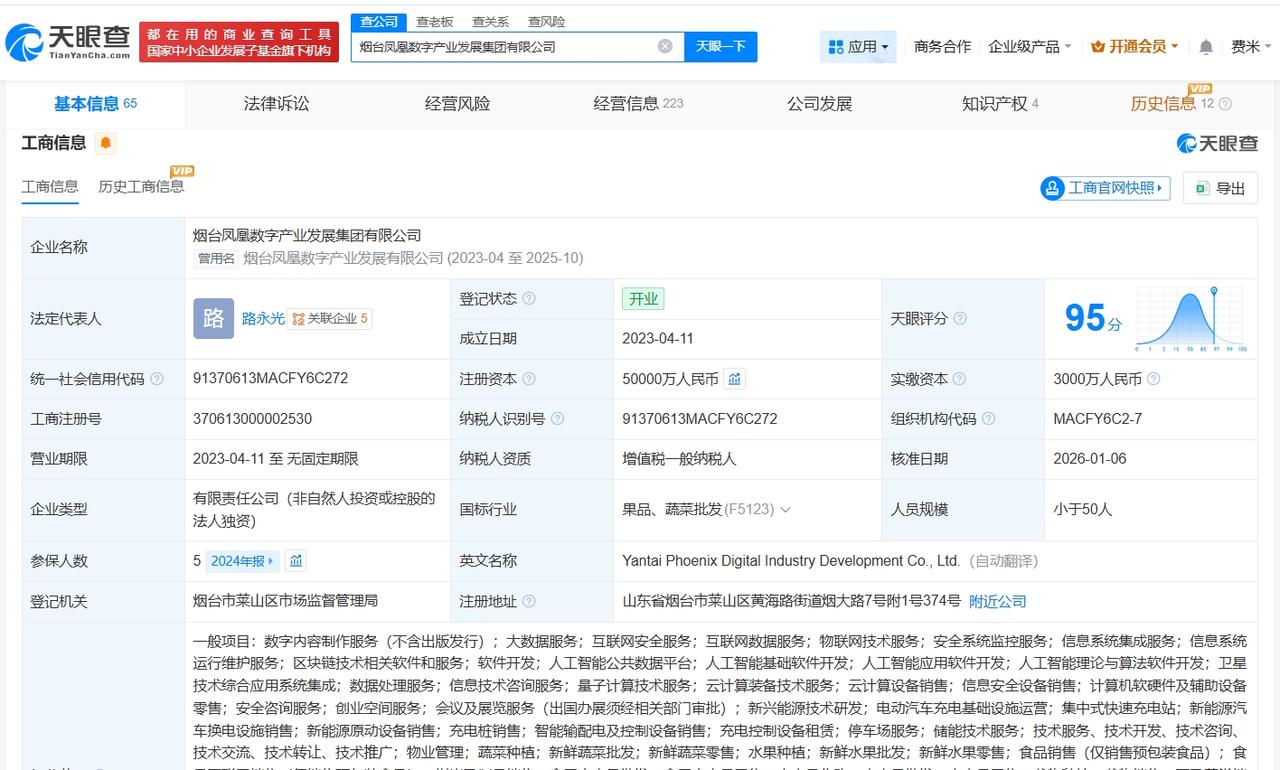Select the 查老板 search tab

(x=435, y=21)
